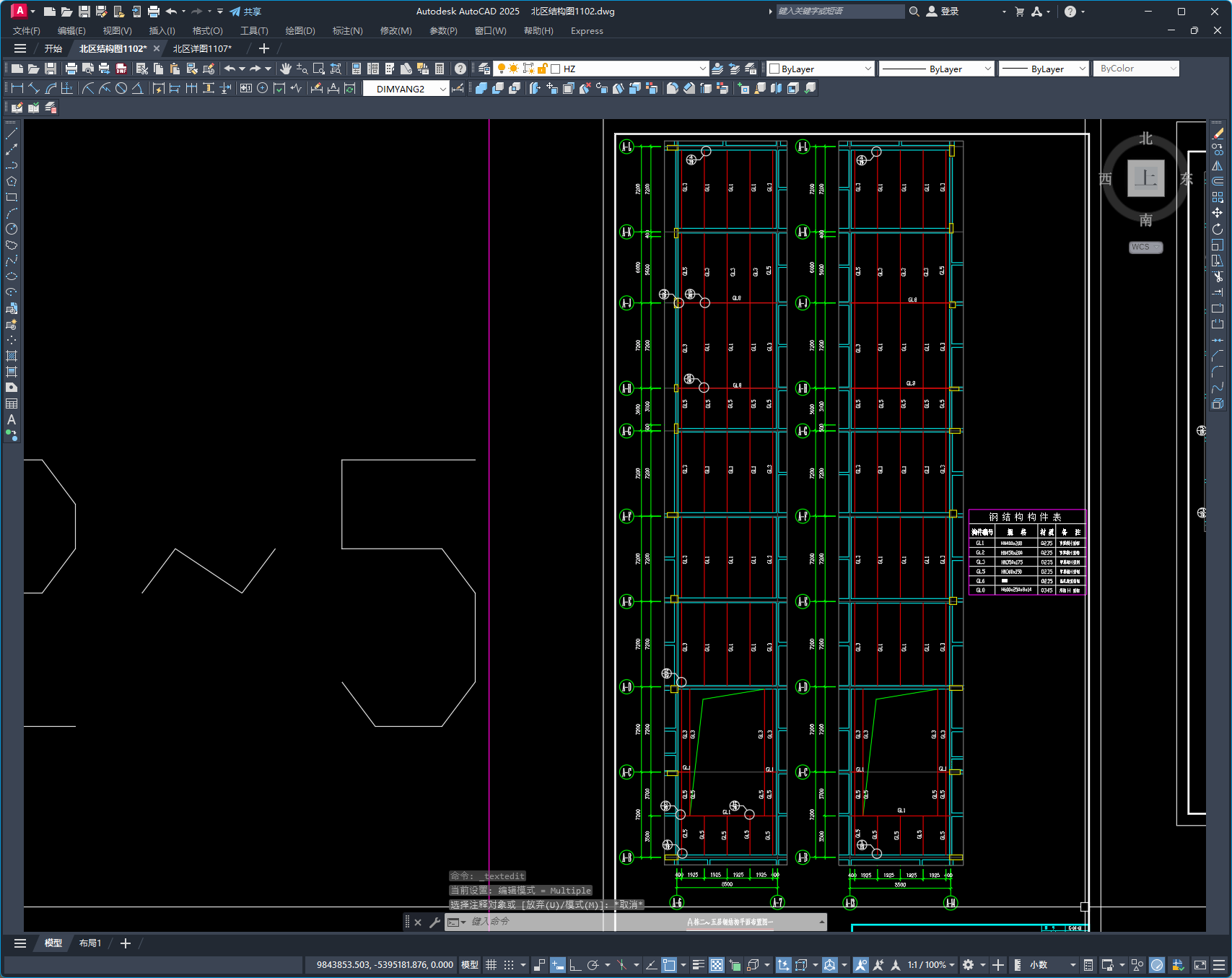The width and height of the screenshot is (1232, 978).
Task: Toggle grid display in status bar
Action: click(492, 965)
